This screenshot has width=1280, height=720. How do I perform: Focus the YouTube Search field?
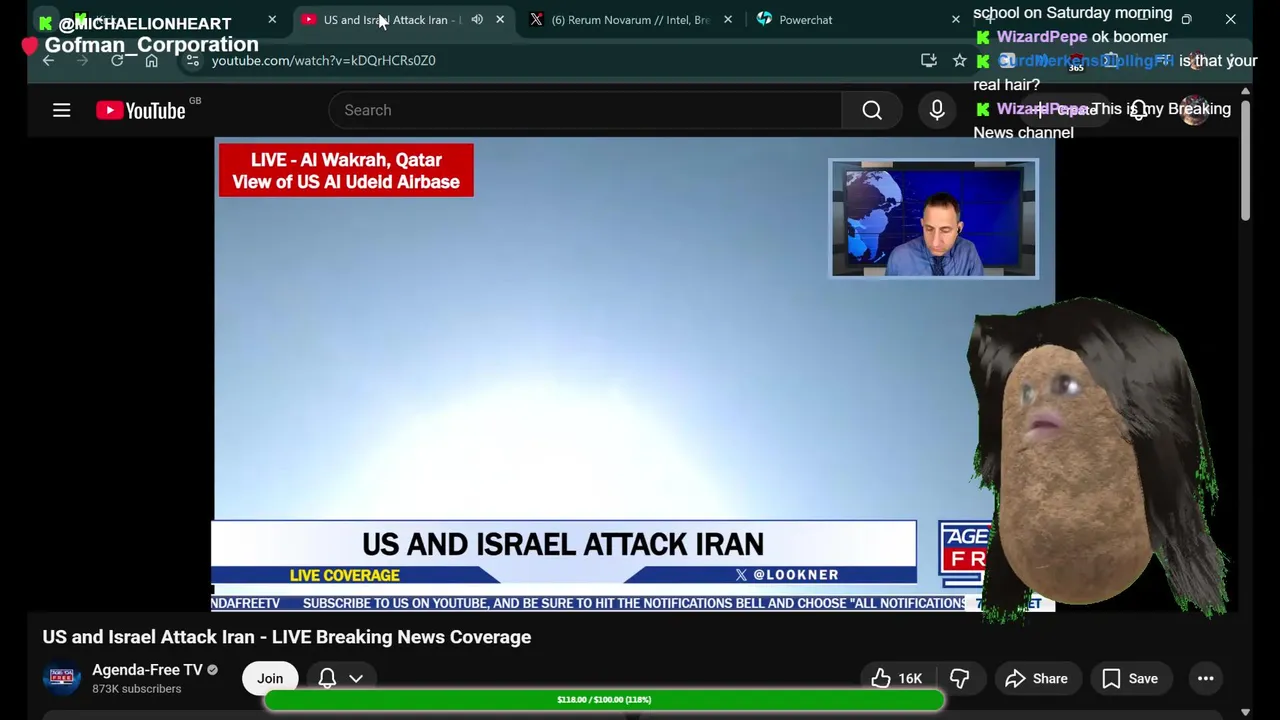click(x=584, y=110)
